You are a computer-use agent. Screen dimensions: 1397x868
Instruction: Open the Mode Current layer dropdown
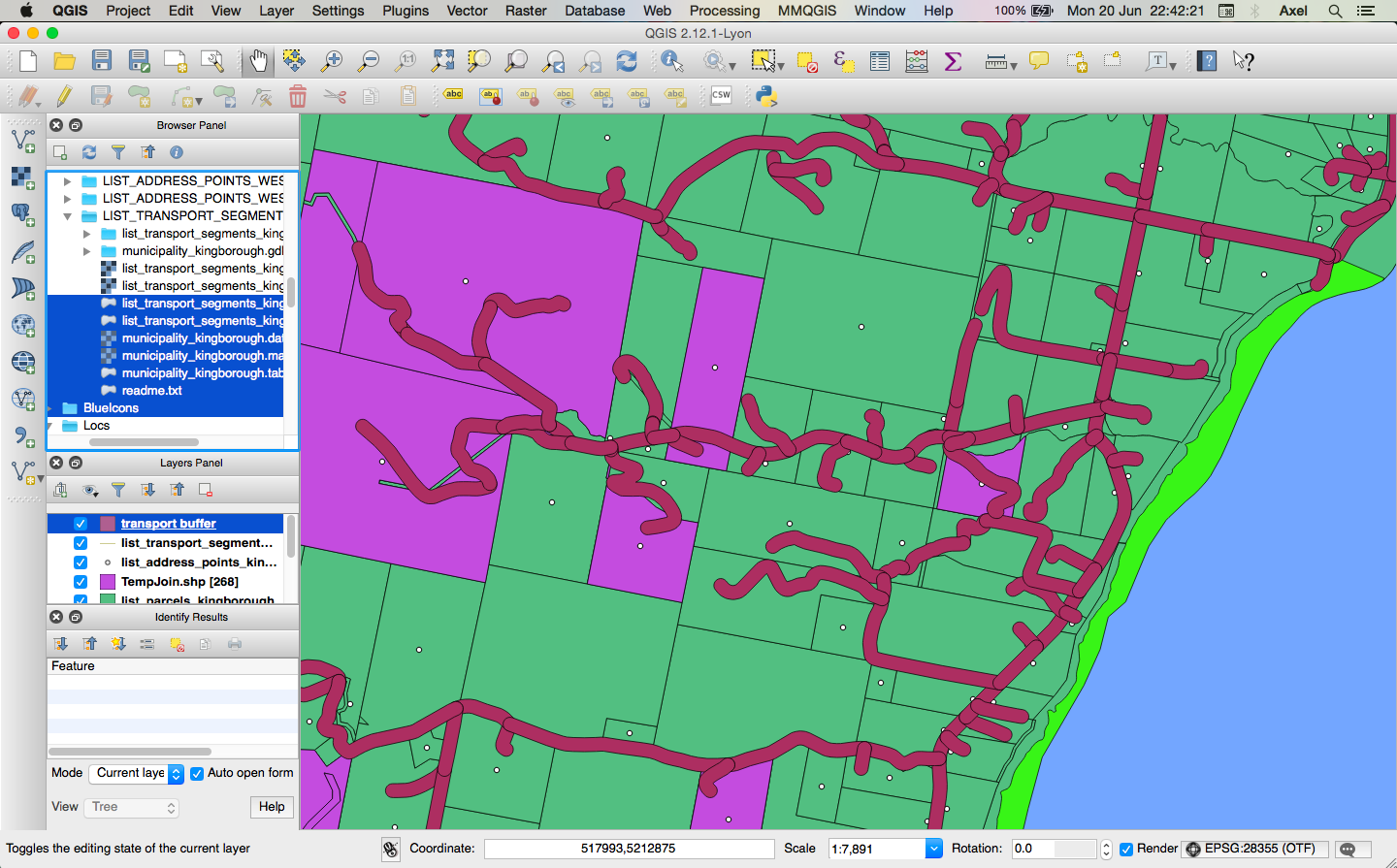(136, 773)
